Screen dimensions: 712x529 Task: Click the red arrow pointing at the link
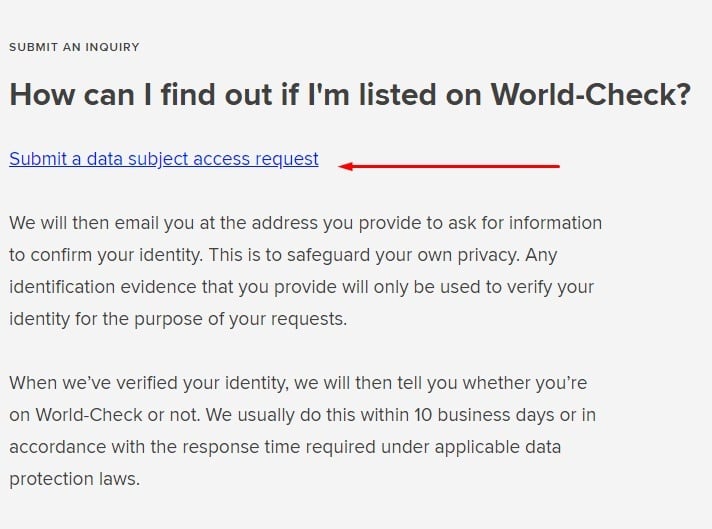click(x=449, y=166)
